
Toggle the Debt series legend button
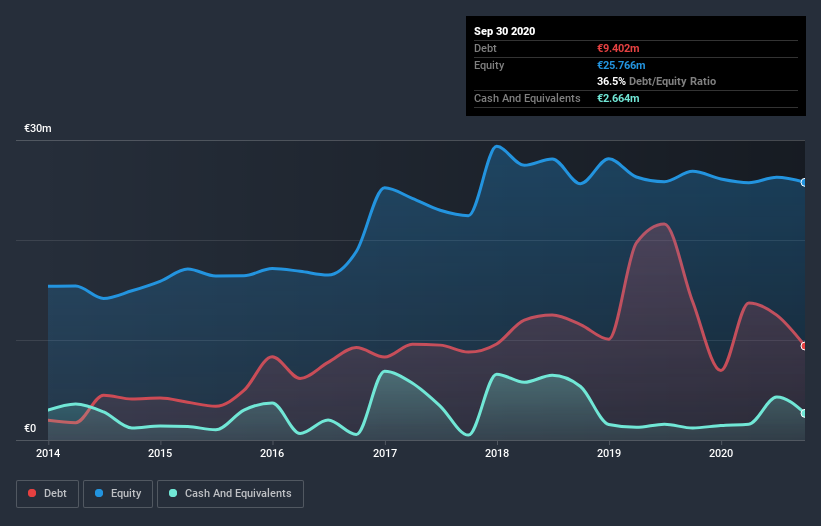tap(48, 494)
